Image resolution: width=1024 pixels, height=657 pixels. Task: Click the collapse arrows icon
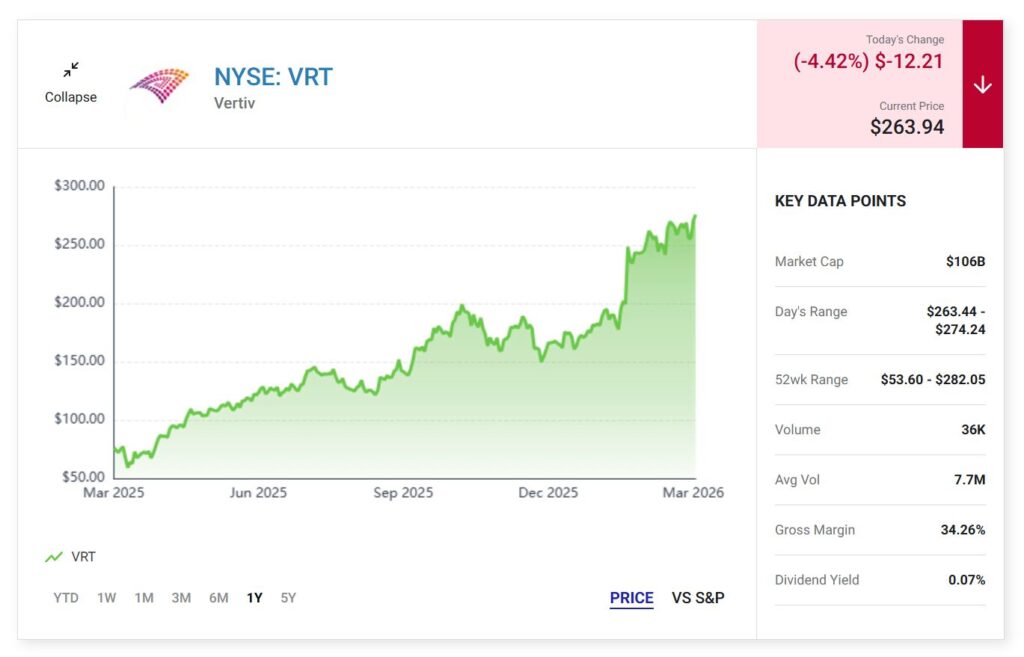(x=71, y=70)
